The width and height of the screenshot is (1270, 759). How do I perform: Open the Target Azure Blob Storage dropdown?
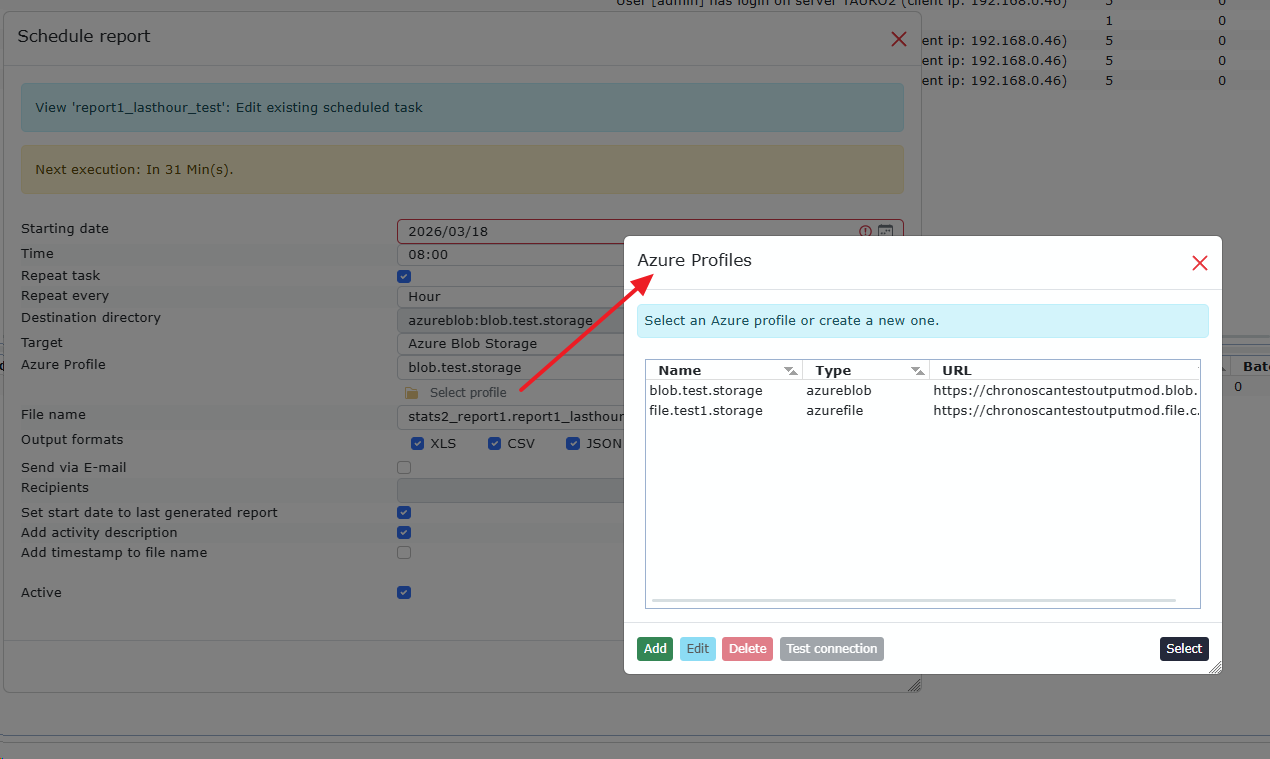510,344
